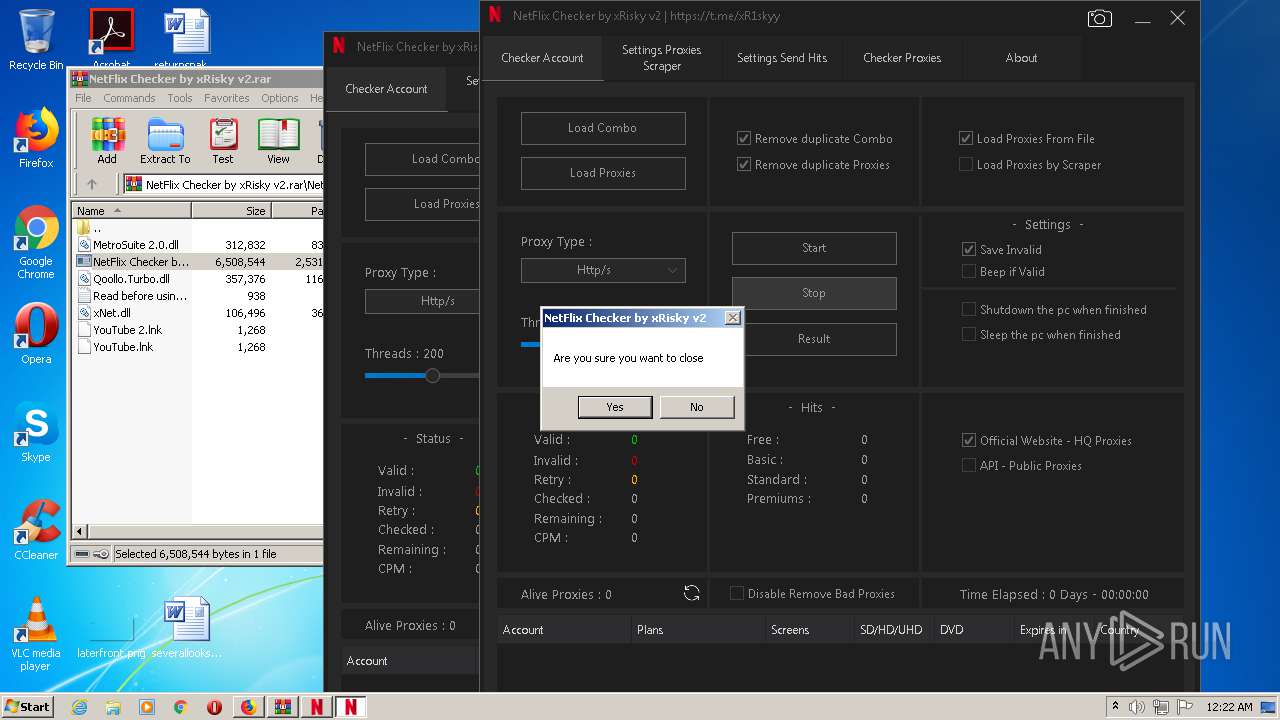1280x720 pixels.
Task: Switch to Settings Send Hits tab
Action: 782,58
